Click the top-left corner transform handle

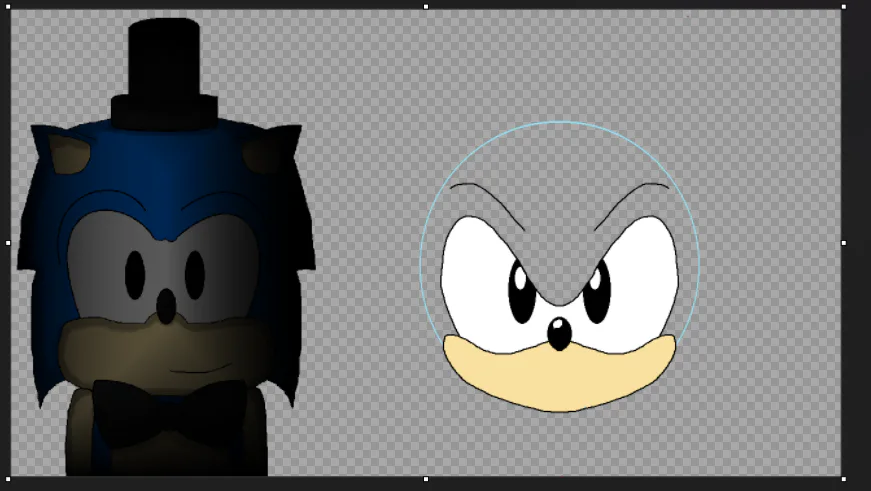[x=8, y=7]
